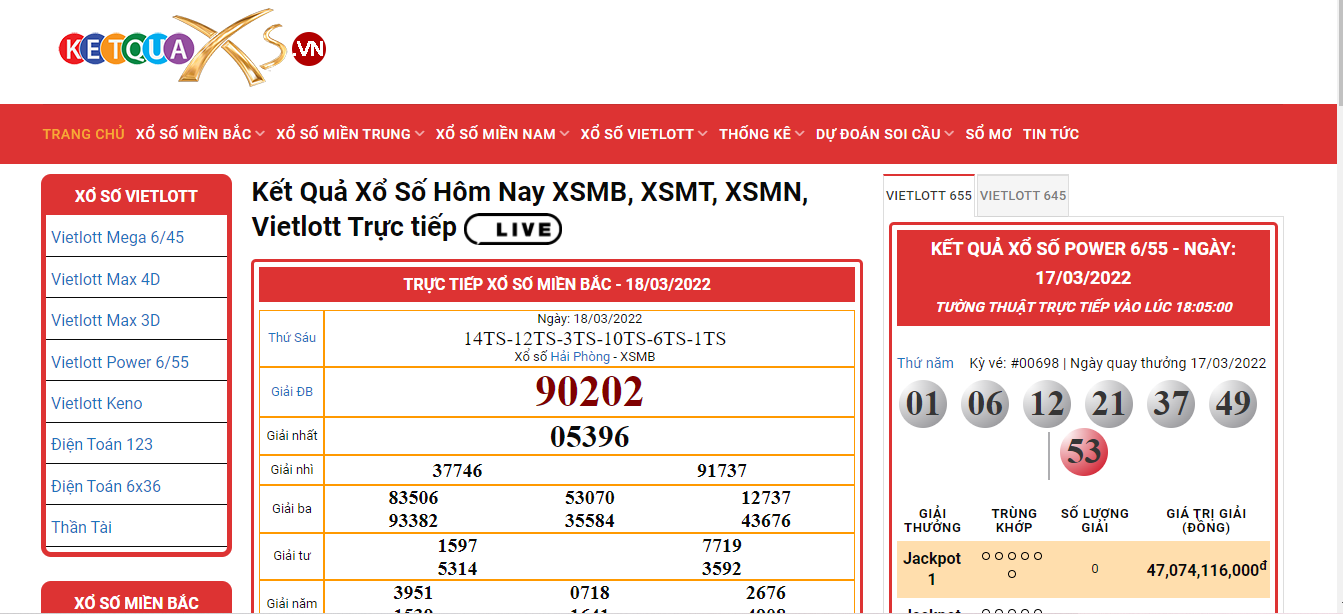Click the Xổ Số Vietlott sidebar header
Viewport: 1343px width, 614px height.
(x=136, y=196)
